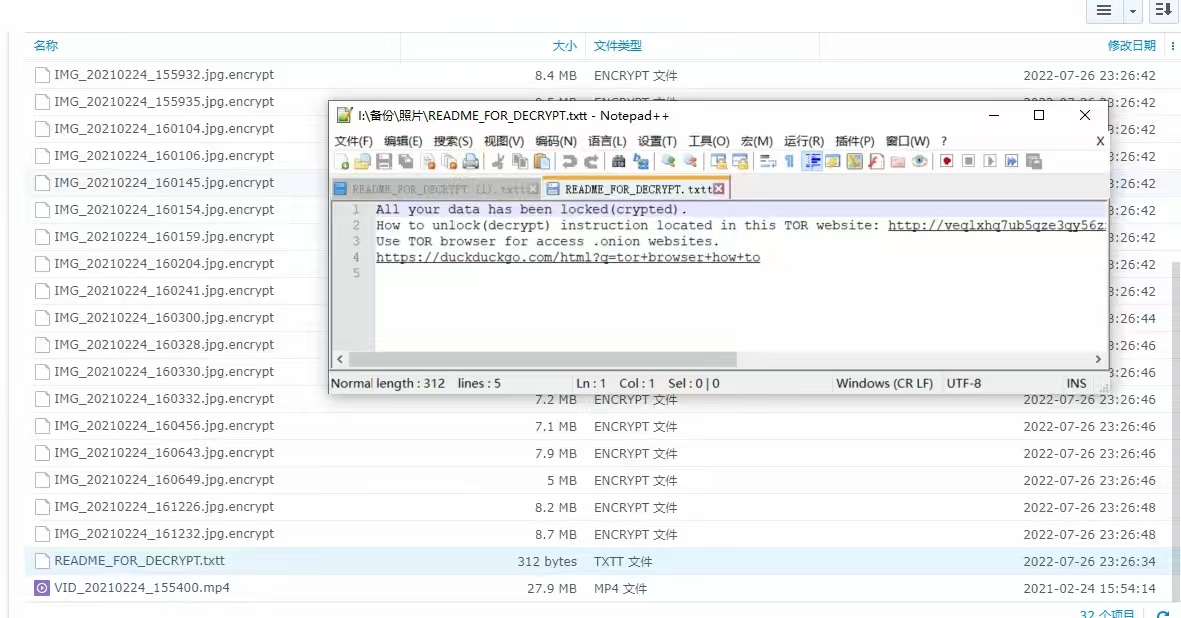Click the Close document toolbar icon

tap(429, 161)
